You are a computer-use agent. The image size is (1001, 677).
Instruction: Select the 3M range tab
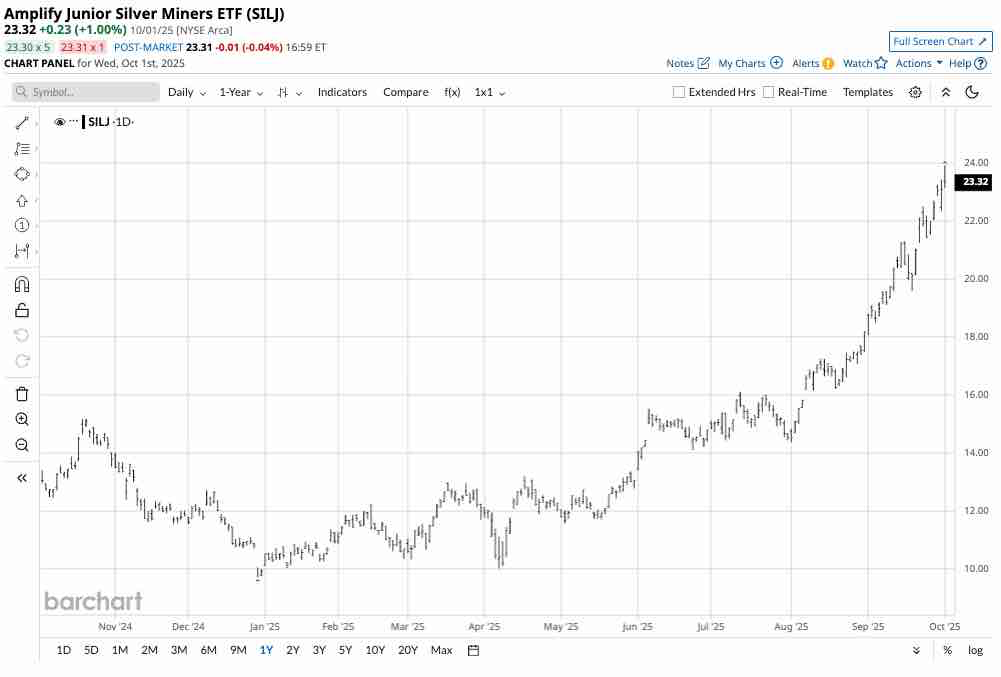[179, 650]
